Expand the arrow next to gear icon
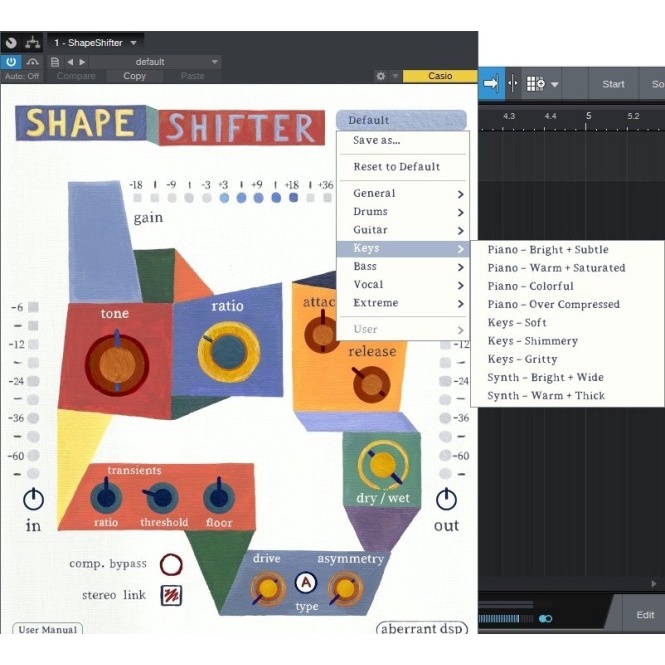Screen dimensions: 665x665 395,76
